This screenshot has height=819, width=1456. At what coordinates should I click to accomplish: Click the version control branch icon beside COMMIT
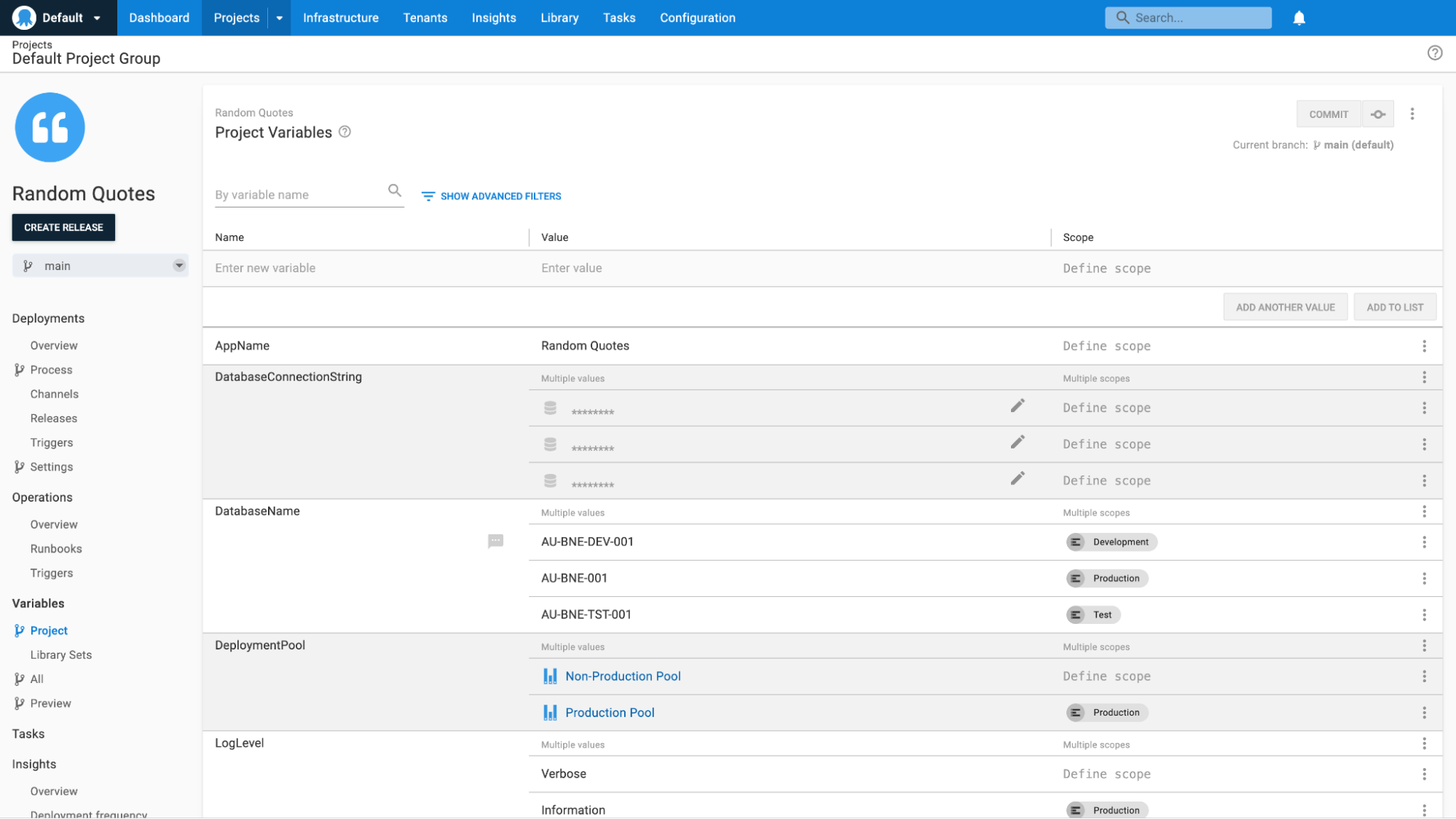[1378, 114]
